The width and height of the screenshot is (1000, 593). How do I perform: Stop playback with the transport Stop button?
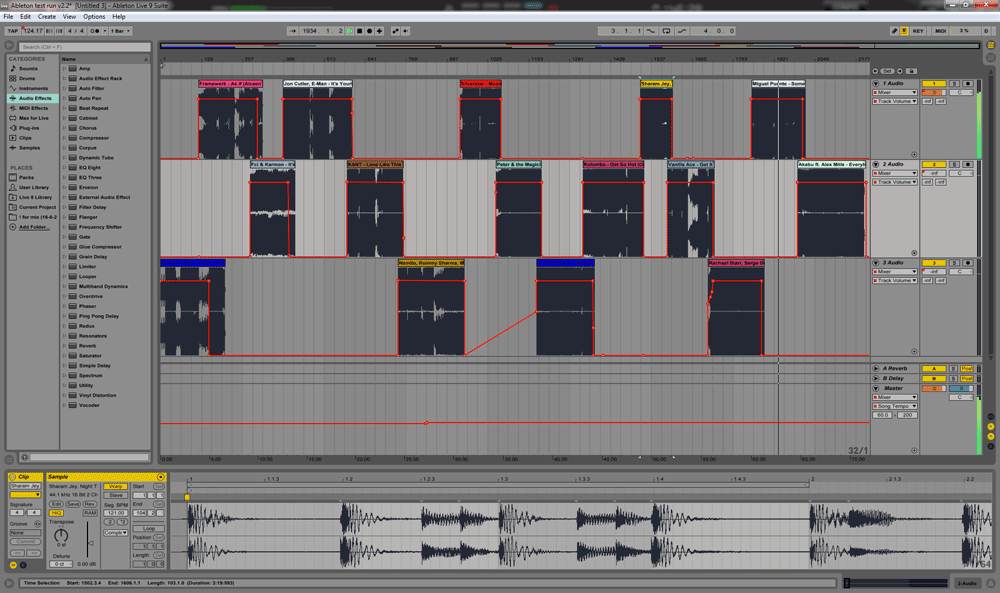point(359,31)
